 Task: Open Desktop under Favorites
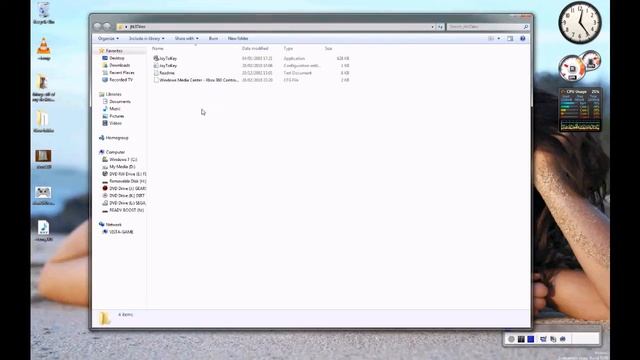[117, 58]
